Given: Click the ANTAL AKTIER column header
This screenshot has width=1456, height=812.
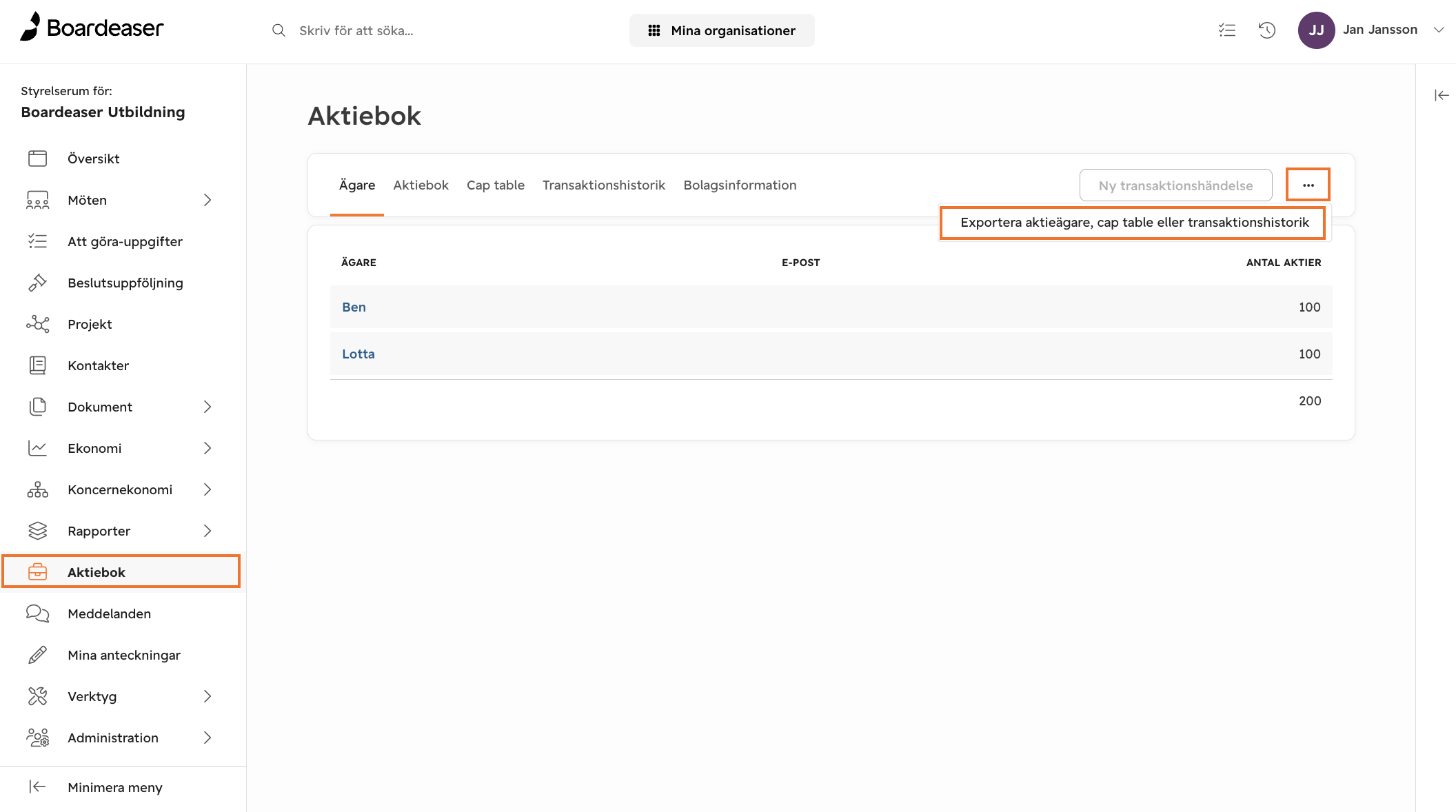Looking at the screenshot, I should click(x=1284, y=263).
